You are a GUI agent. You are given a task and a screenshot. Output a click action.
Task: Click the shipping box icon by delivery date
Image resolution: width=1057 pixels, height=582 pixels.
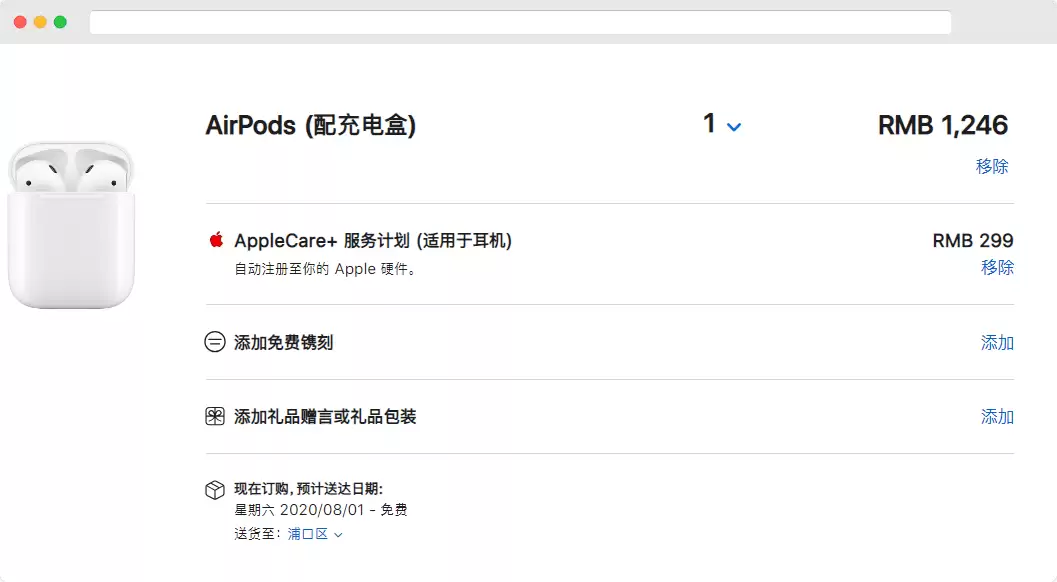click(215, 490)
